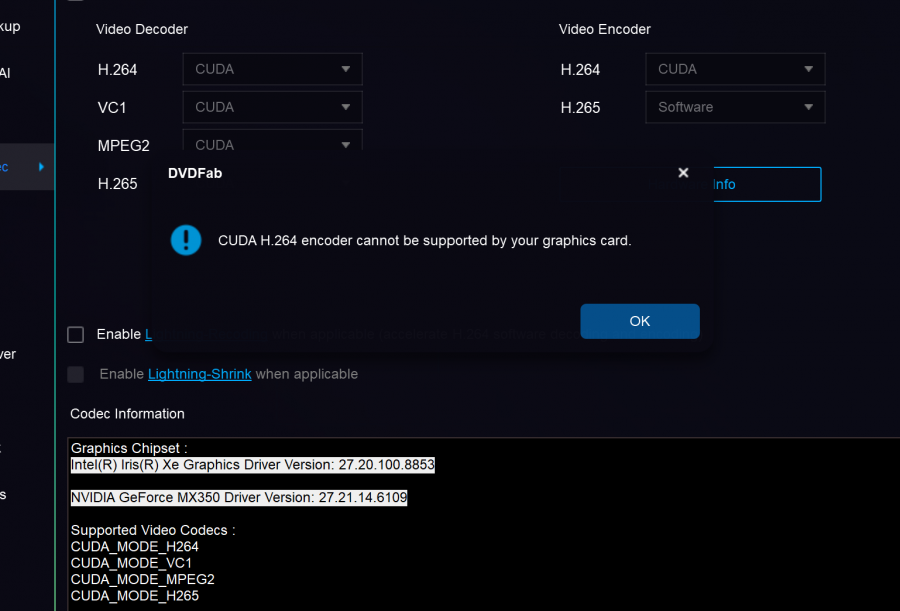Click the H.265 decoder label
The width and height of the screenshot is (900, 611).
tap(118, 184)
